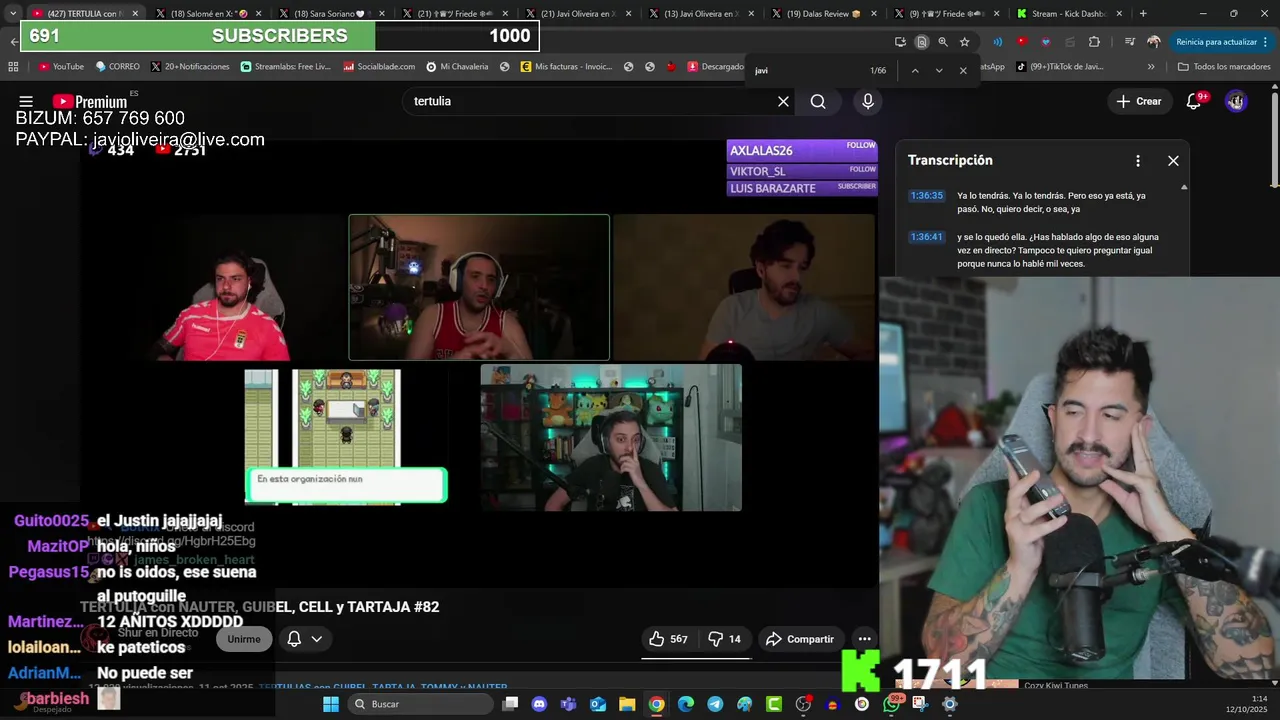The width and height of the screenshot is (1280, 720).
Task: Show hidden bookmarks with the double chevron
Action: (x=1151, y=67)
